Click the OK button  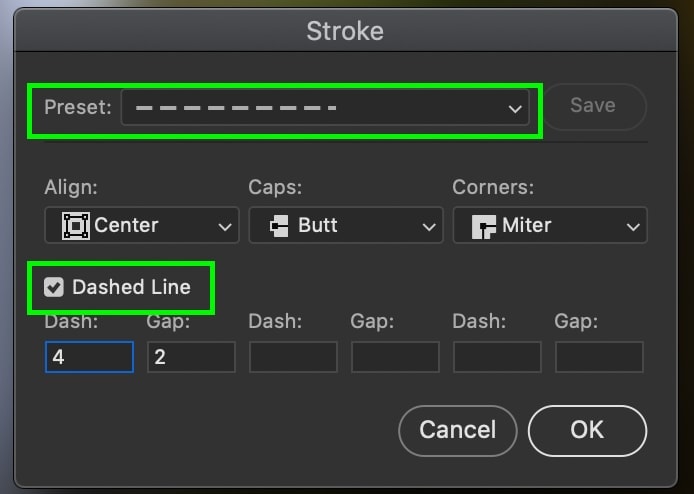(587, 430)
